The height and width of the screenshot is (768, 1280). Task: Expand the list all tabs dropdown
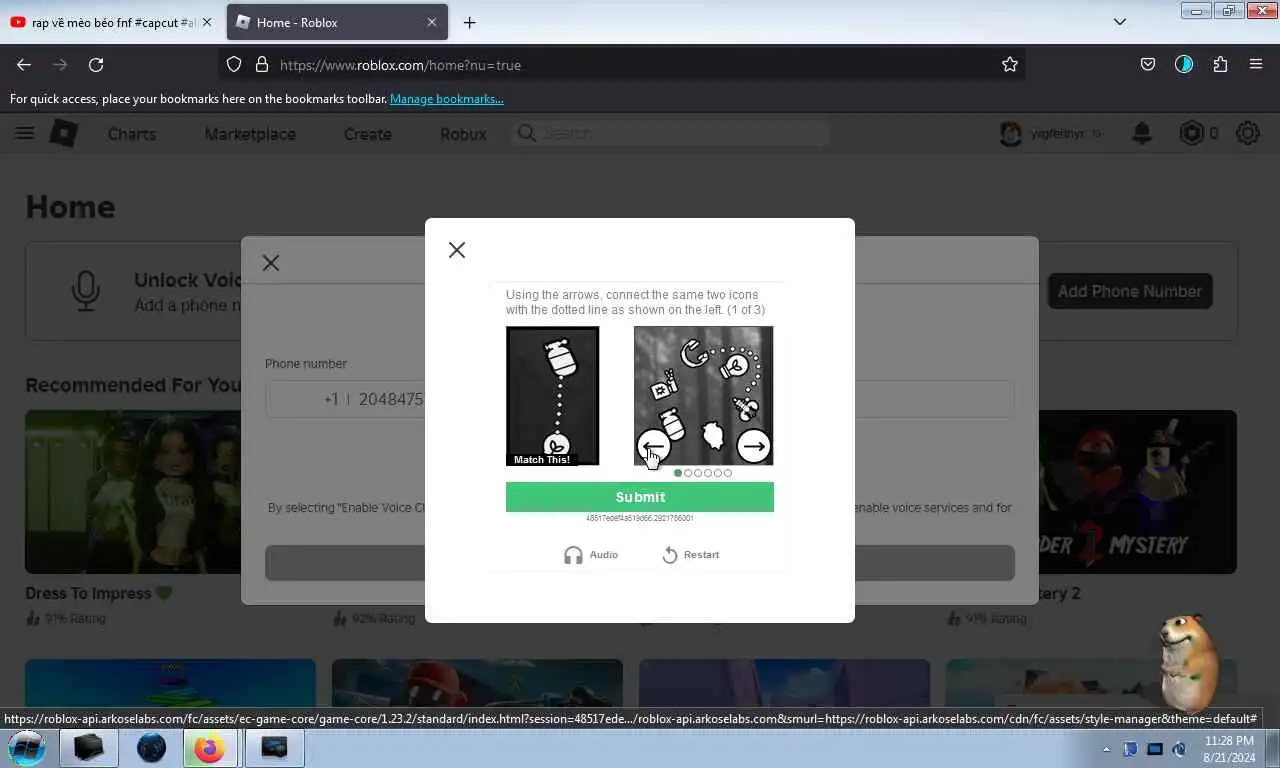click(1120, 22)
